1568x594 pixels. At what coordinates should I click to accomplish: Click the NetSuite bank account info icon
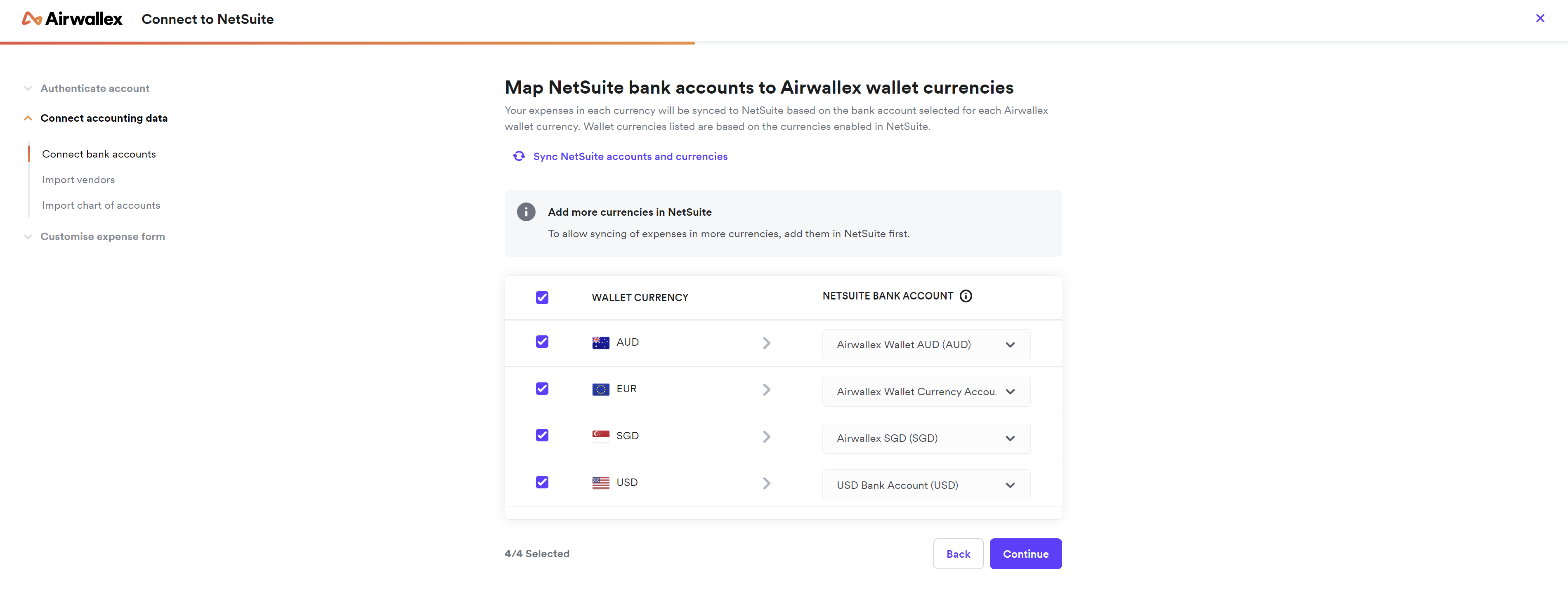(966, 296)
